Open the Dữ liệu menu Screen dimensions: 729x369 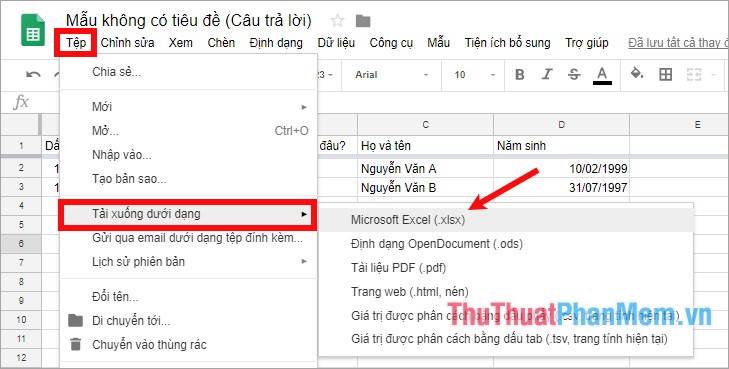tap(336, 43)
